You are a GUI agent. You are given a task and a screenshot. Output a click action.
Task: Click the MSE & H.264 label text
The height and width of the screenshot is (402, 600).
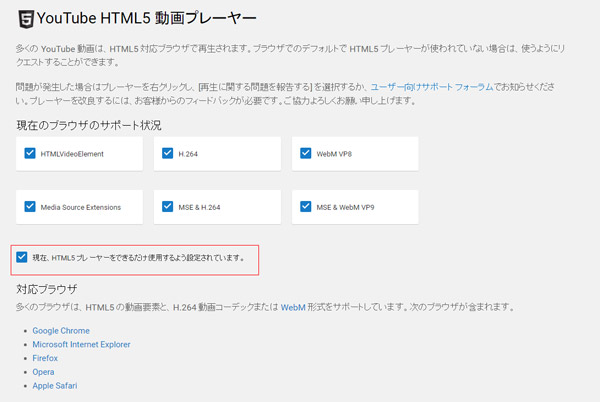coord(199,207)
